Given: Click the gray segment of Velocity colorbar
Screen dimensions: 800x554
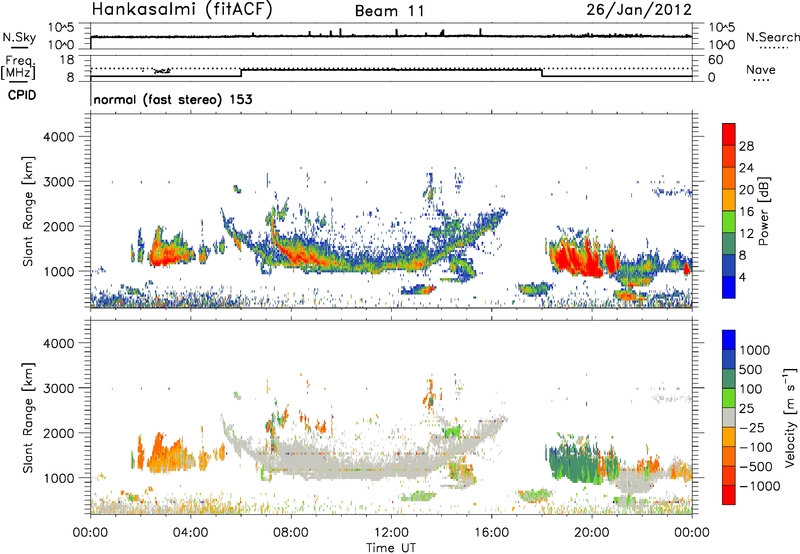Looking at the screenshot, I should [729, 417].
